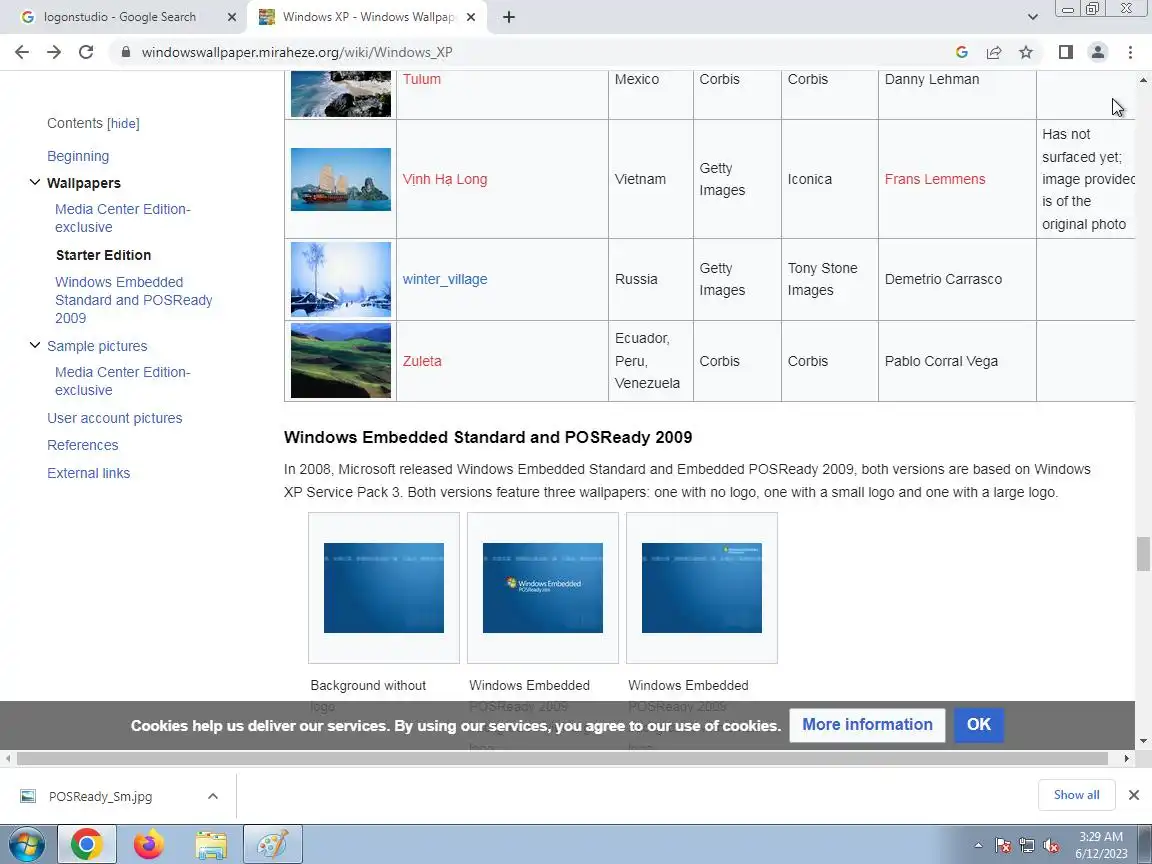Go back to the previous page
The width and height of the screenshot is (1152, 864).
[x=22, y=52]
